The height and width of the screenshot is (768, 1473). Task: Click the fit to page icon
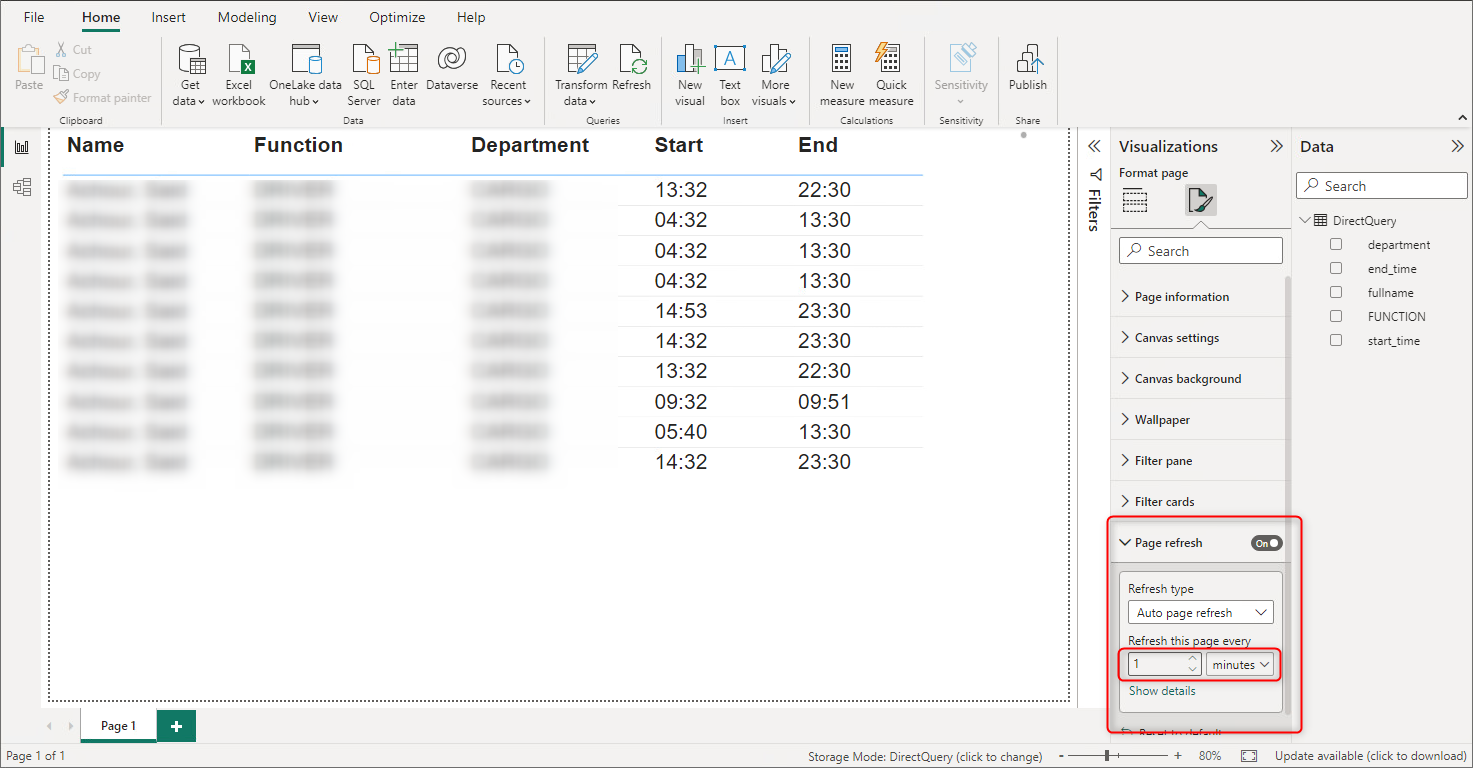(1249, 756)
